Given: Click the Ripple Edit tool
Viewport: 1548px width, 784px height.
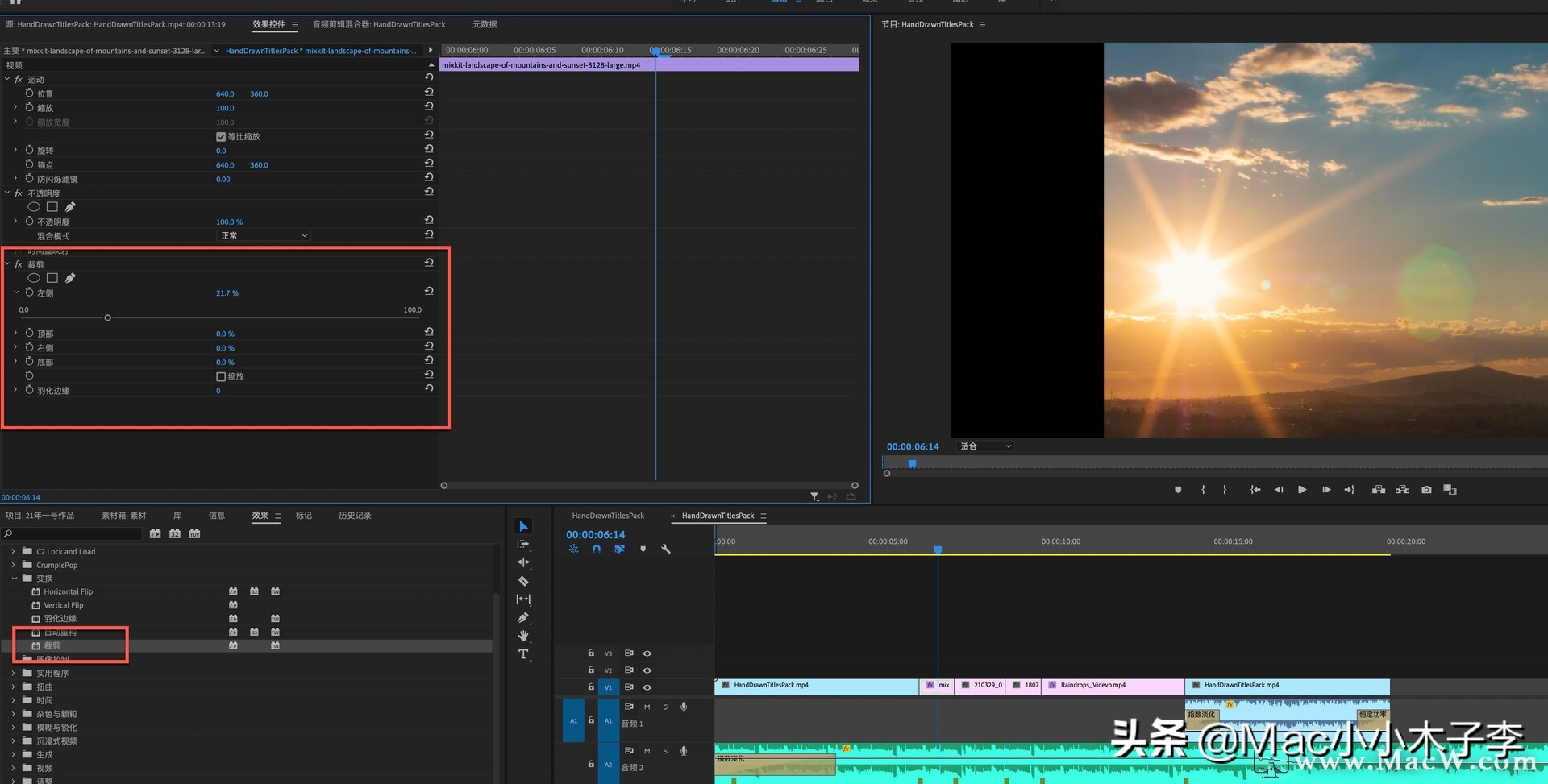Looking at the screenshot, I should coord(523,562).
